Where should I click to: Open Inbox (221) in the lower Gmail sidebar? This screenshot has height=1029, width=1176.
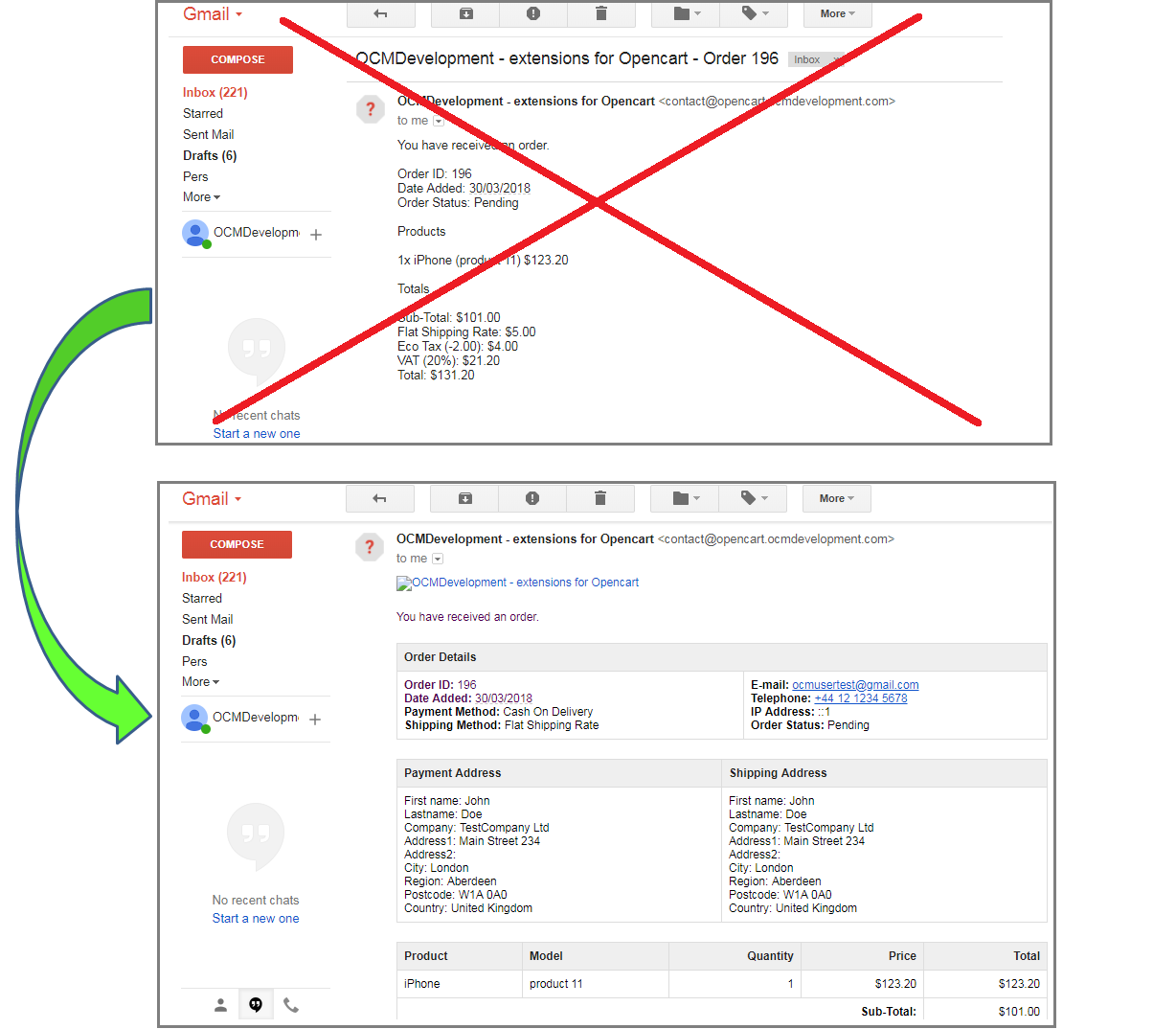[x=215, y=578]
